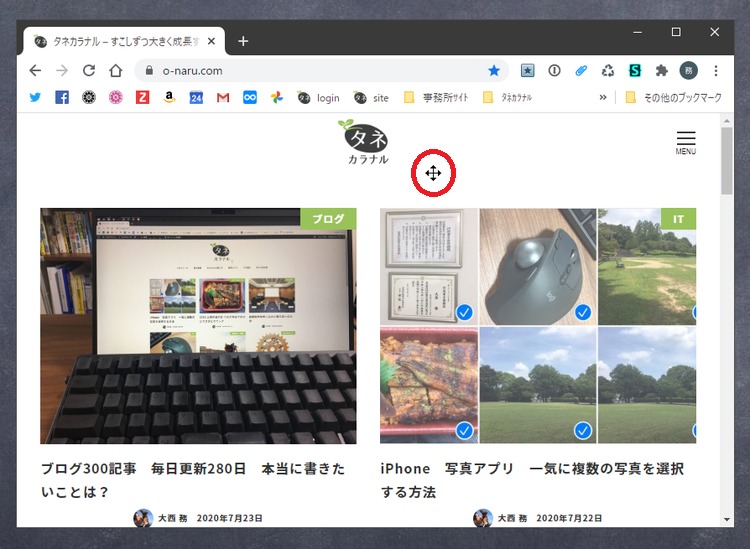Expand the タネカラナル bookmark folder
Screen dimensions: 750x549
pos(507,98)
